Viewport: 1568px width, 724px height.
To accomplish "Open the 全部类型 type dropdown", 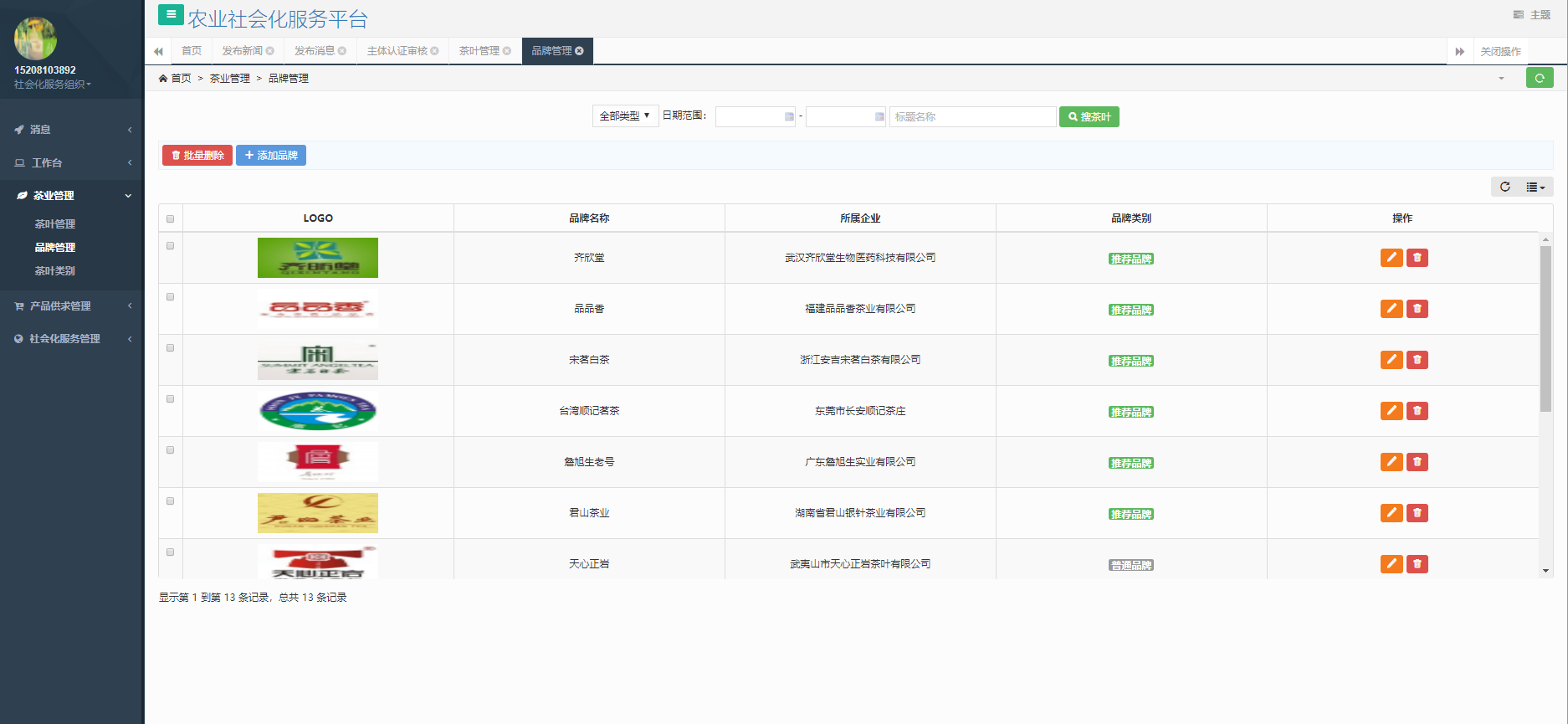I will 624,116.
